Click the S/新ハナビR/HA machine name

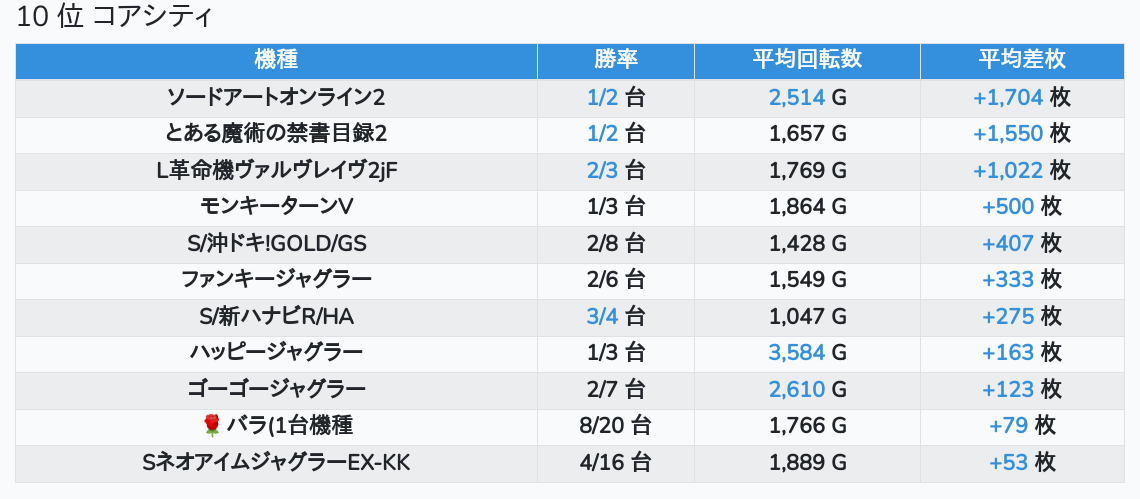(x=276, y=316)
